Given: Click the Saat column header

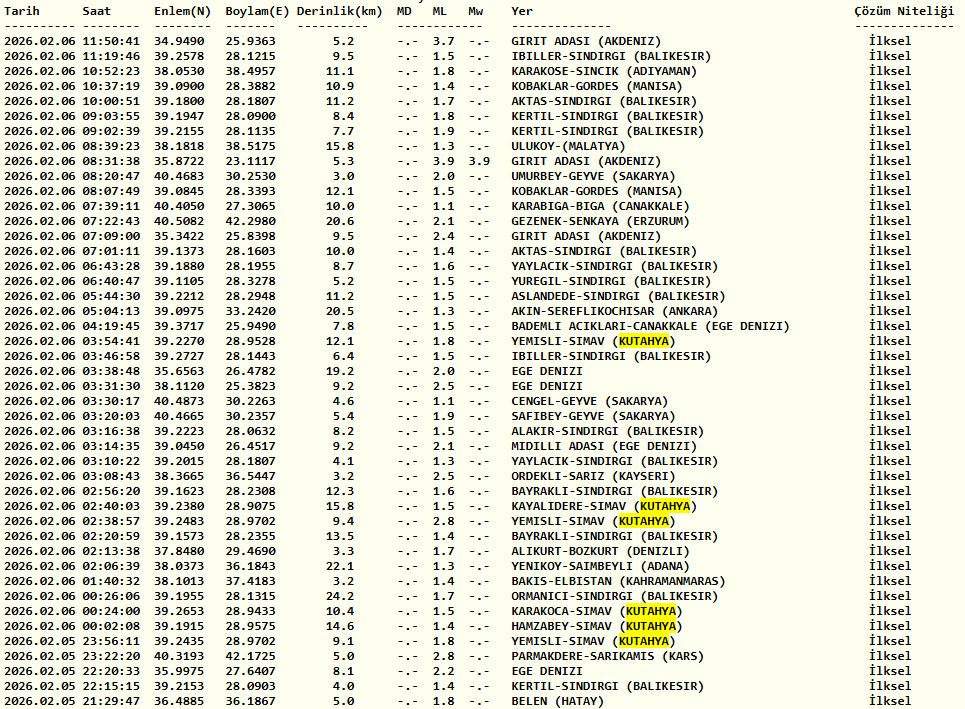Looking at the screenshot, I should point(97,10).
